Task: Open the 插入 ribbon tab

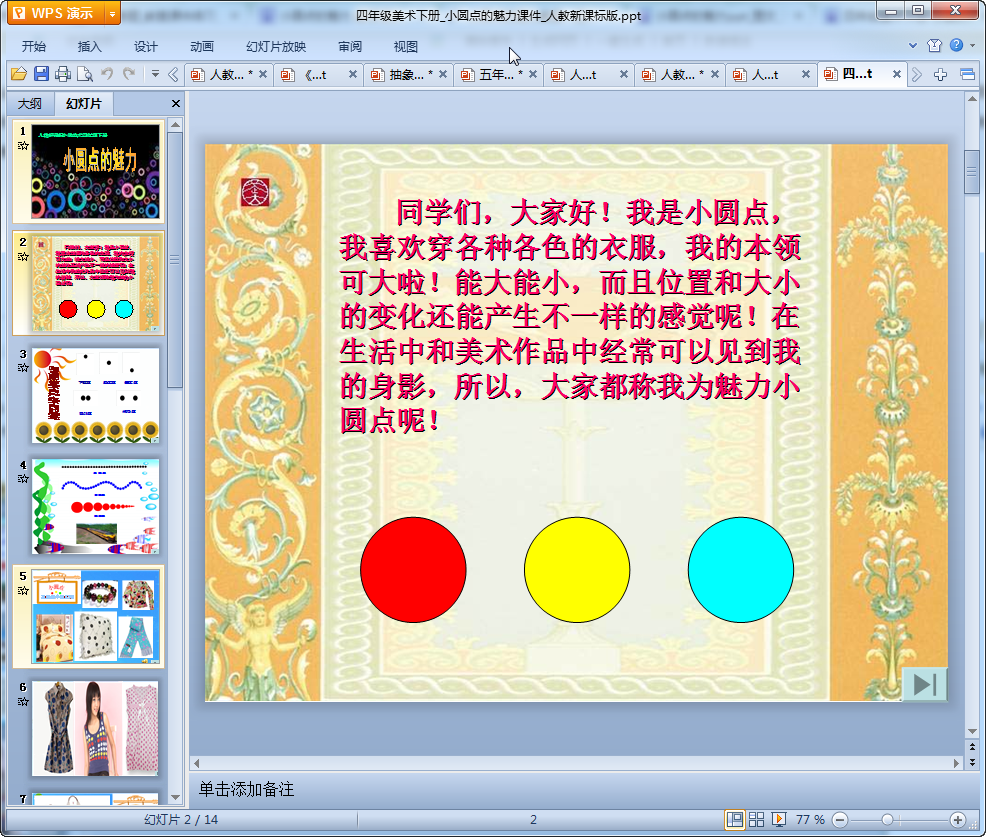Action: [x=89, y=46]
